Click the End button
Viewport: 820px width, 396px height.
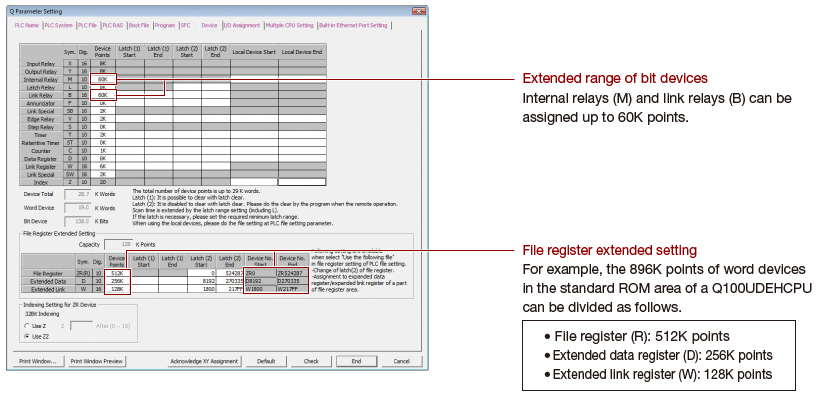click(356, 361)
